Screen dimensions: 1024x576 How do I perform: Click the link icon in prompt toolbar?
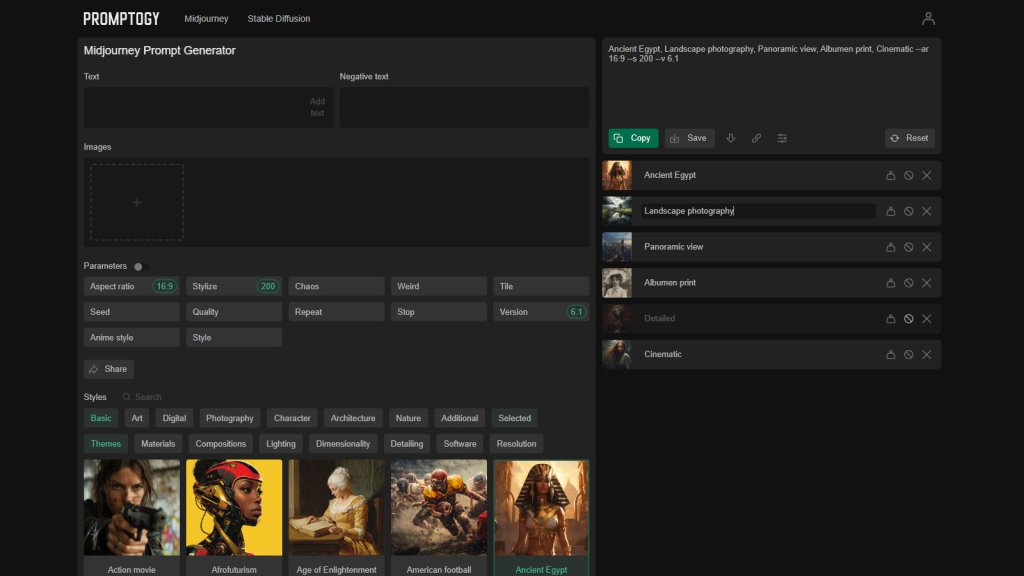756,138
